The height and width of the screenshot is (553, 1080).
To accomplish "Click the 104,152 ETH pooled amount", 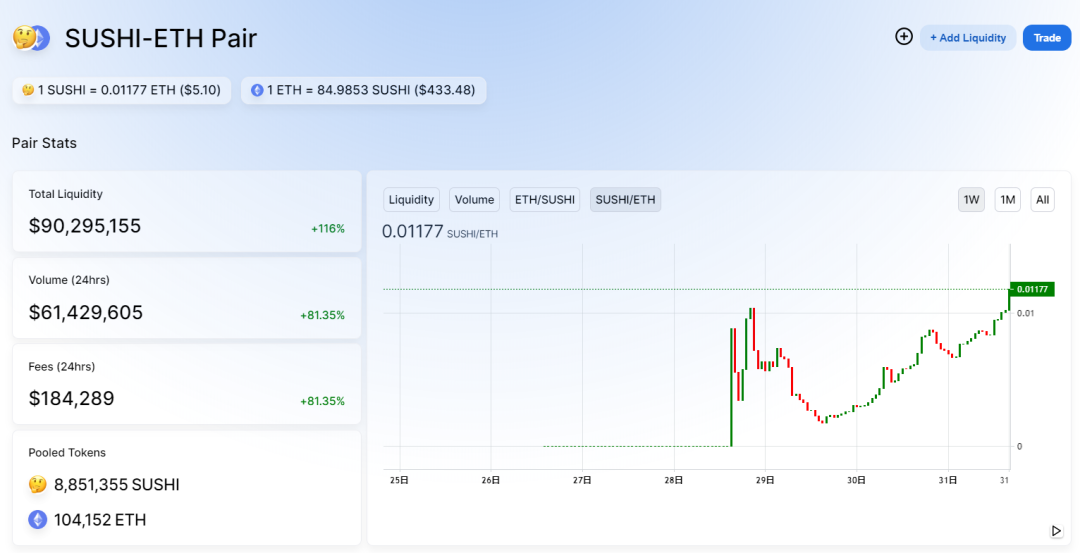I will [100, 520].
